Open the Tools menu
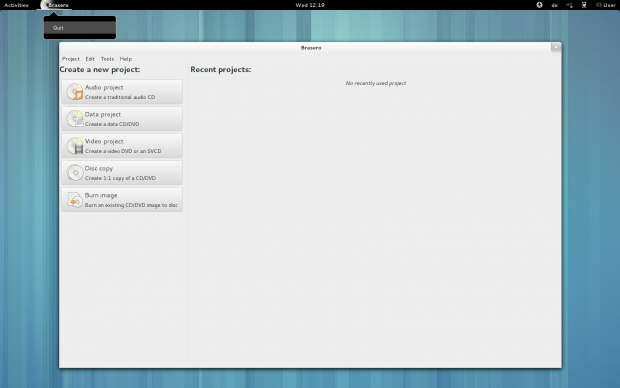This screenshot has height=388, width=620. point(107,59)
